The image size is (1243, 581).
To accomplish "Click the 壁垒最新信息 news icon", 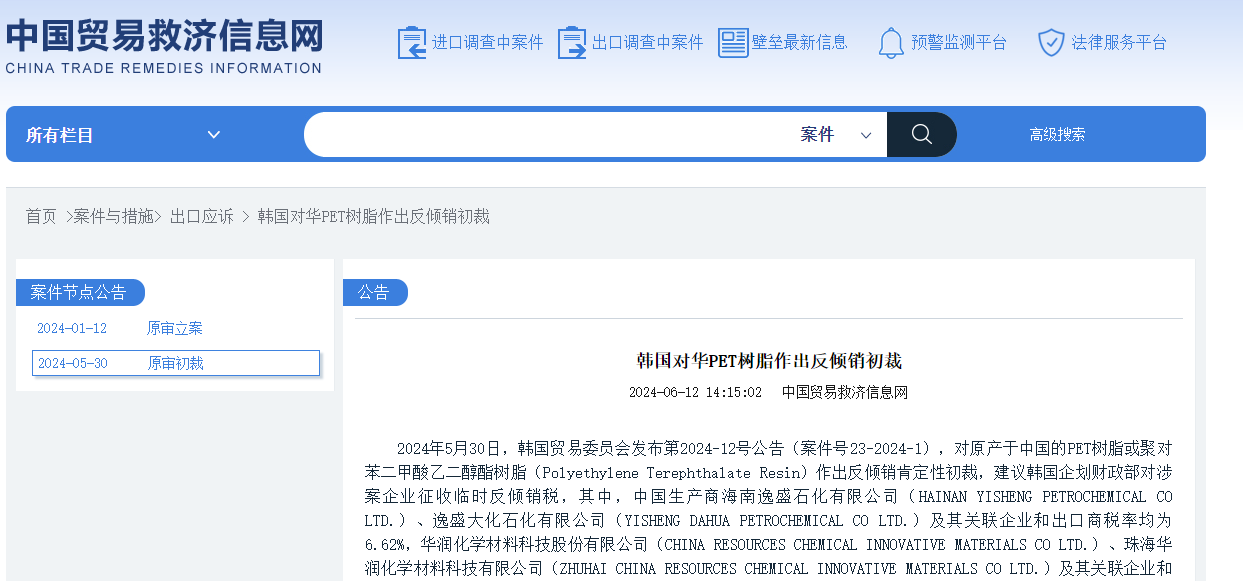I will pyautogui.click(x=733, y=43).
